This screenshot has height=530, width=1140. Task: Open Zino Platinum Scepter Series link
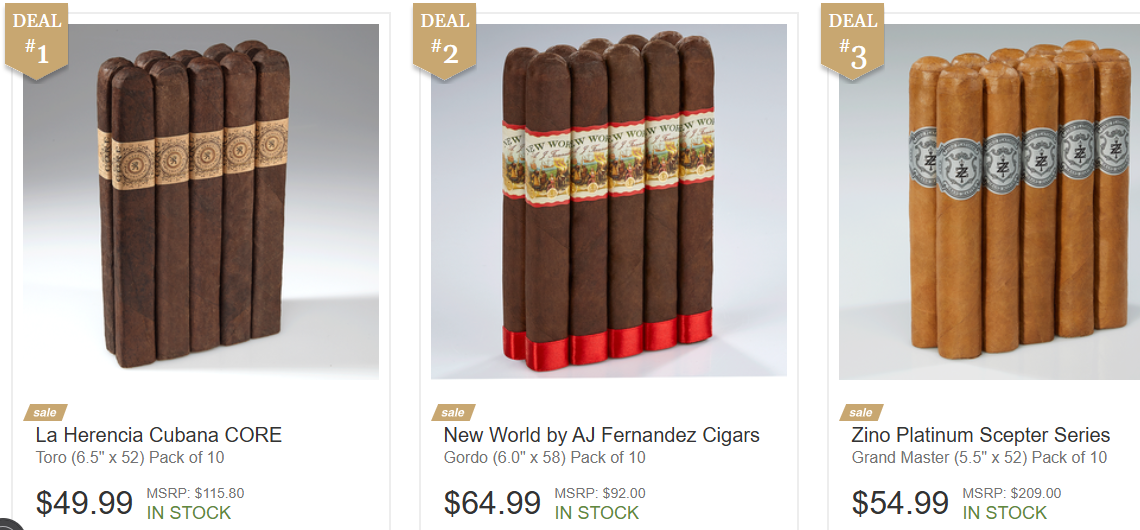[x=981, y=435]
